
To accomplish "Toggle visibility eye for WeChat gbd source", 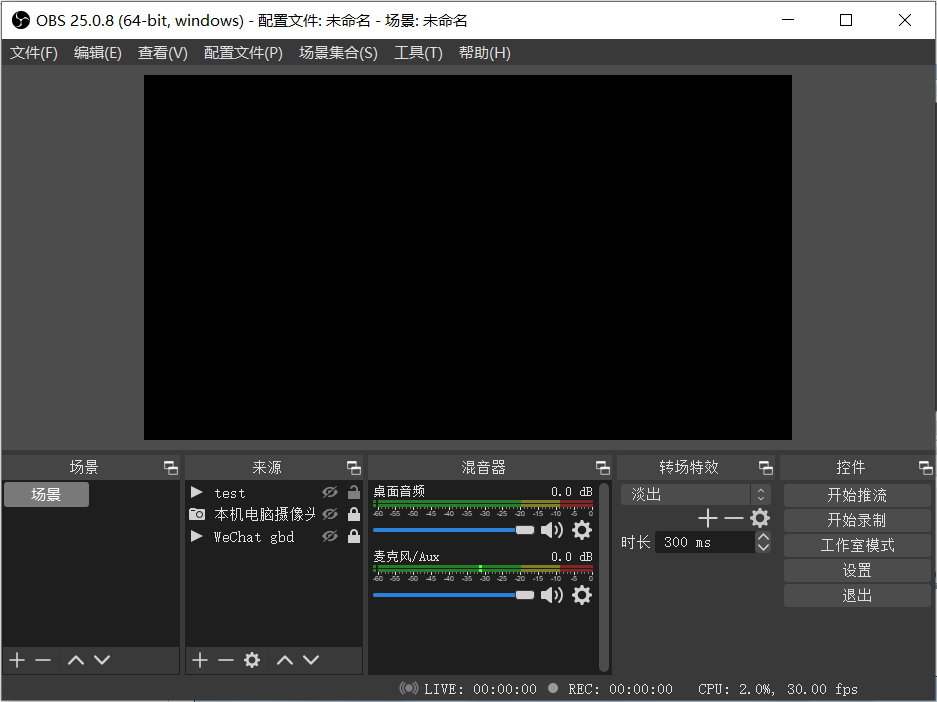I will click(330, 536).
